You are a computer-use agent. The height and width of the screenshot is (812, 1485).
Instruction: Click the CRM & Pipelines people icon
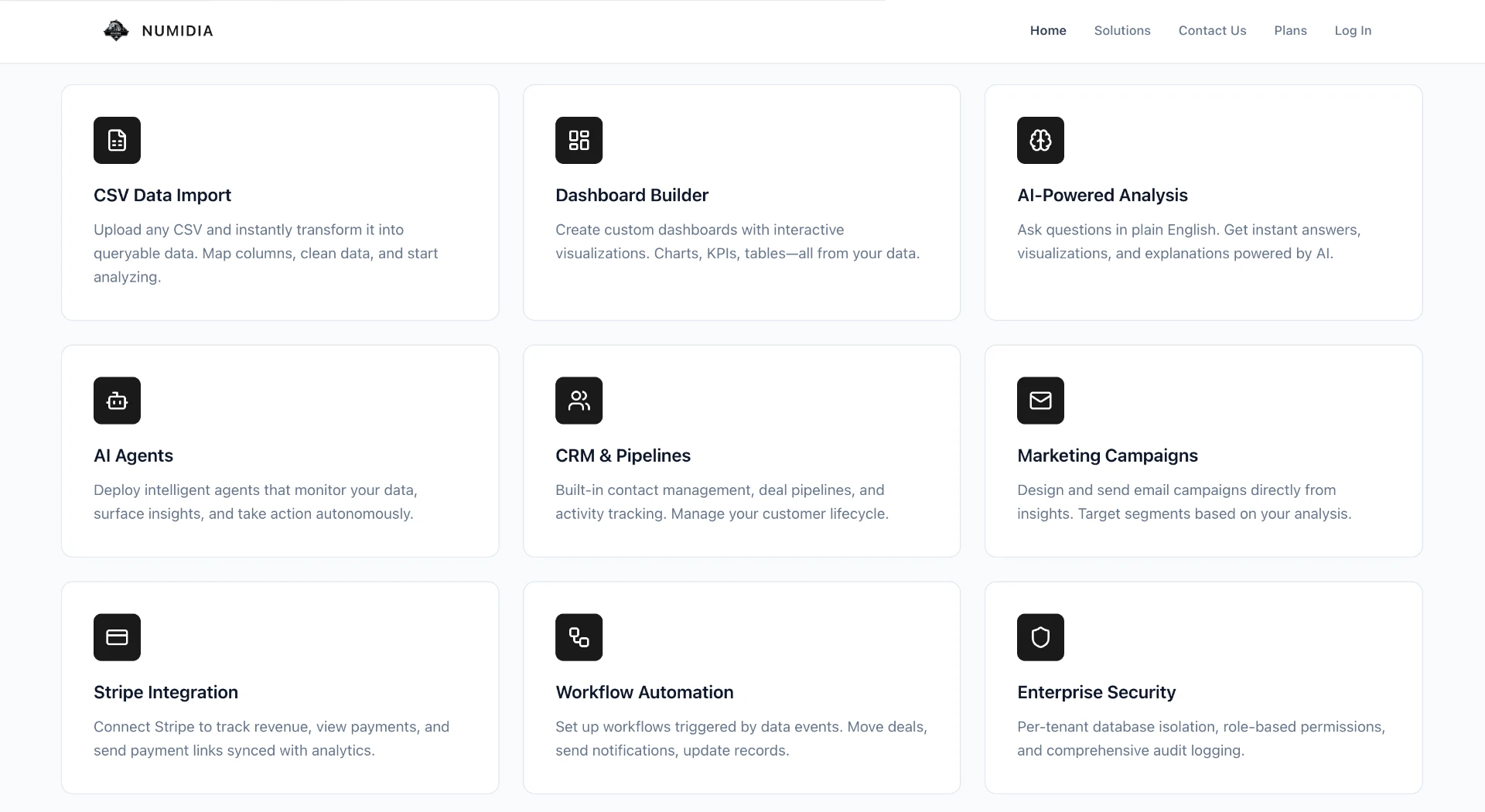click(579, 401)
